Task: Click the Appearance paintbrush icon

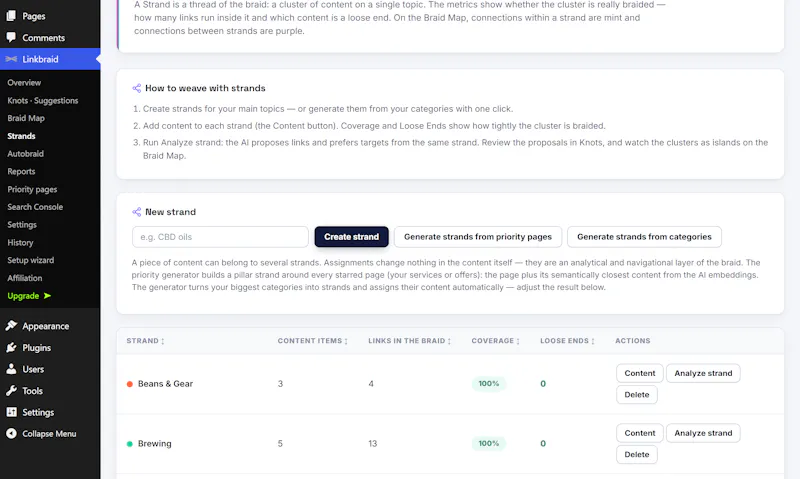Action: [11, 325]
